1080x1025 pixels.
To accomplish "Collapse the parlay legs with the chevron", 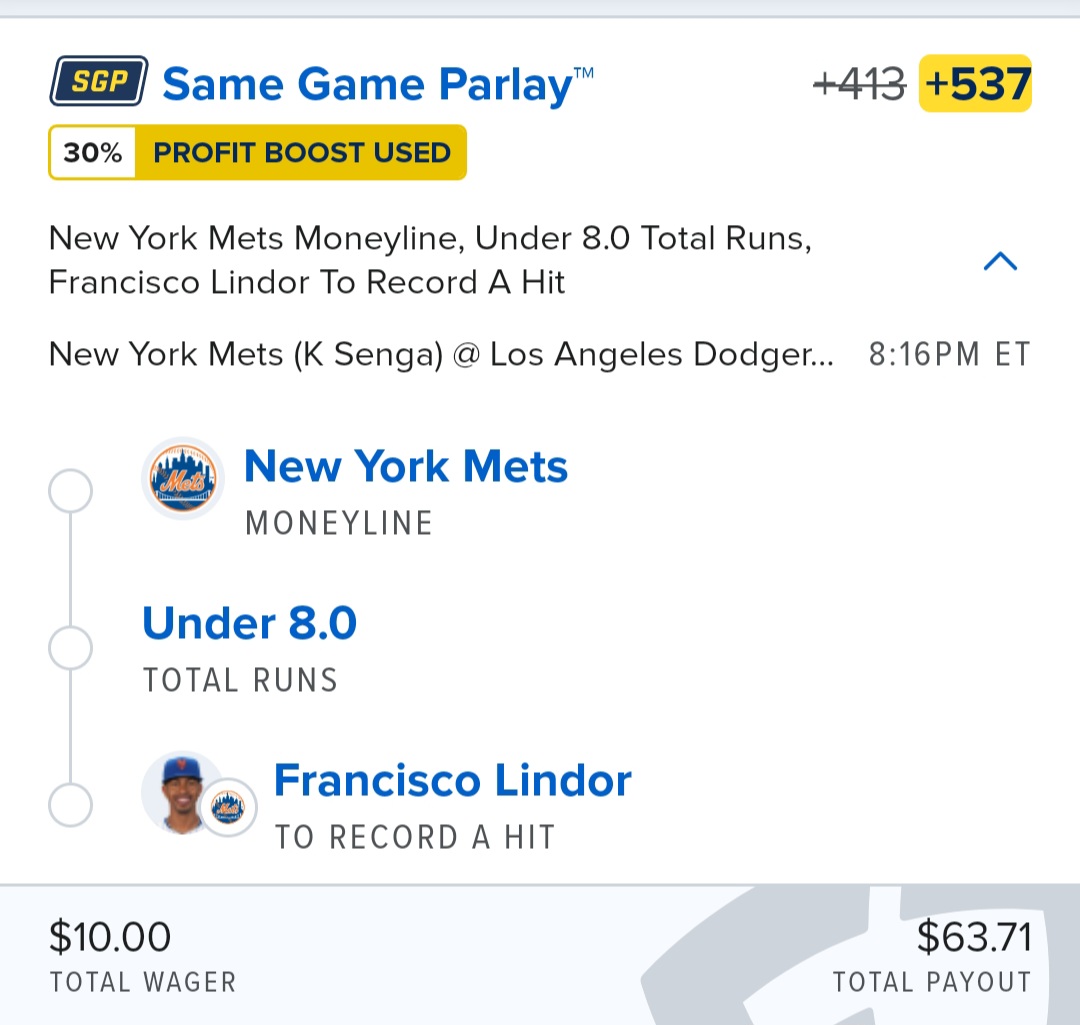I will point(1000,261).
